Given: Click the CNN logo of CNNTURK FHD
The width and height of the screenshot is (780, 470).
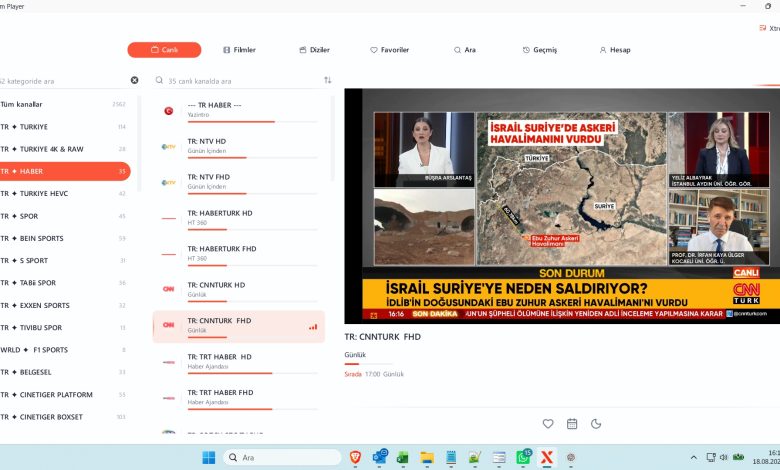Looking at the screenshot, I should (169, 325).
